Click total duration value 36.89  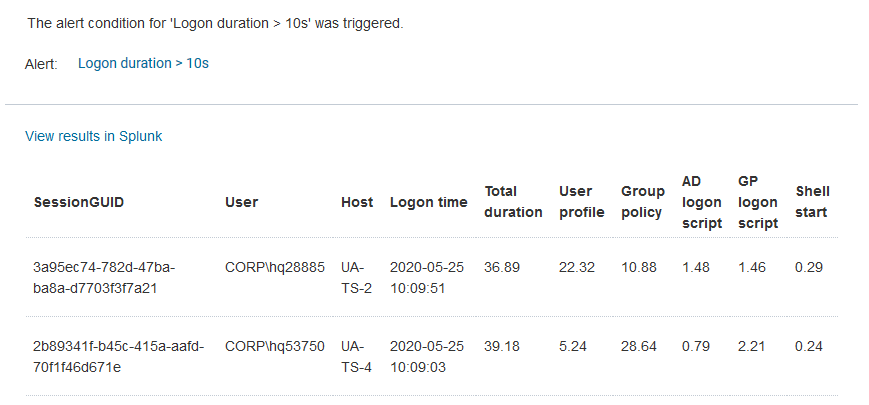click(x=502, y=268)
